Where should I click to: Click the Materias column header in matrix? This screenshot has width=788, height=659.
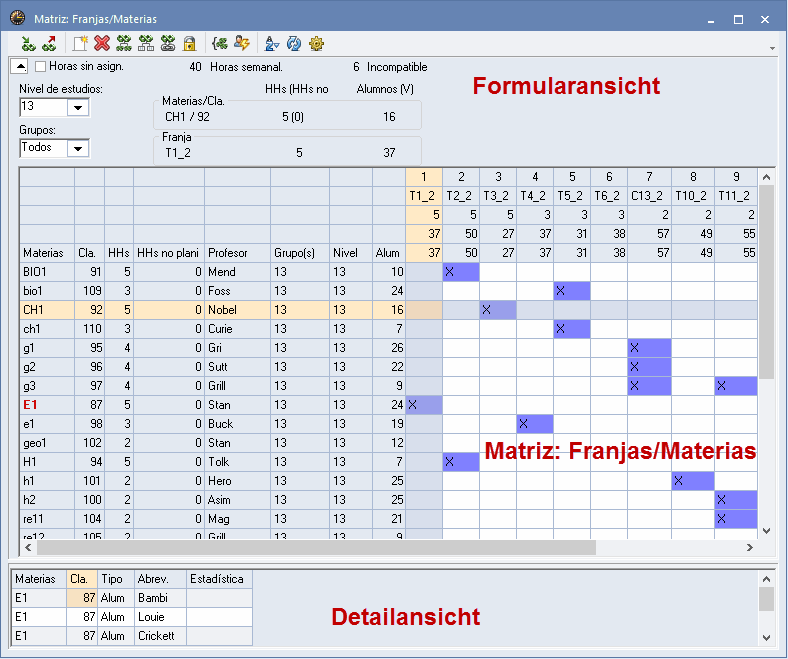point(47,253)
